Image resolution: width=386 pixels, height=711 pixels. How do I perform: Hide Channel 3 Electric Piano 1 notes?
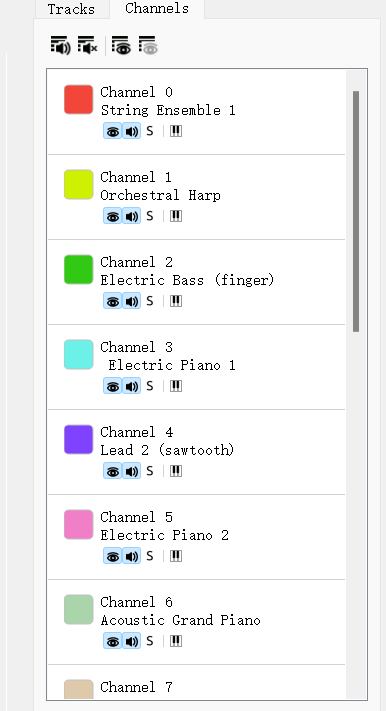[x=112, y=386]
